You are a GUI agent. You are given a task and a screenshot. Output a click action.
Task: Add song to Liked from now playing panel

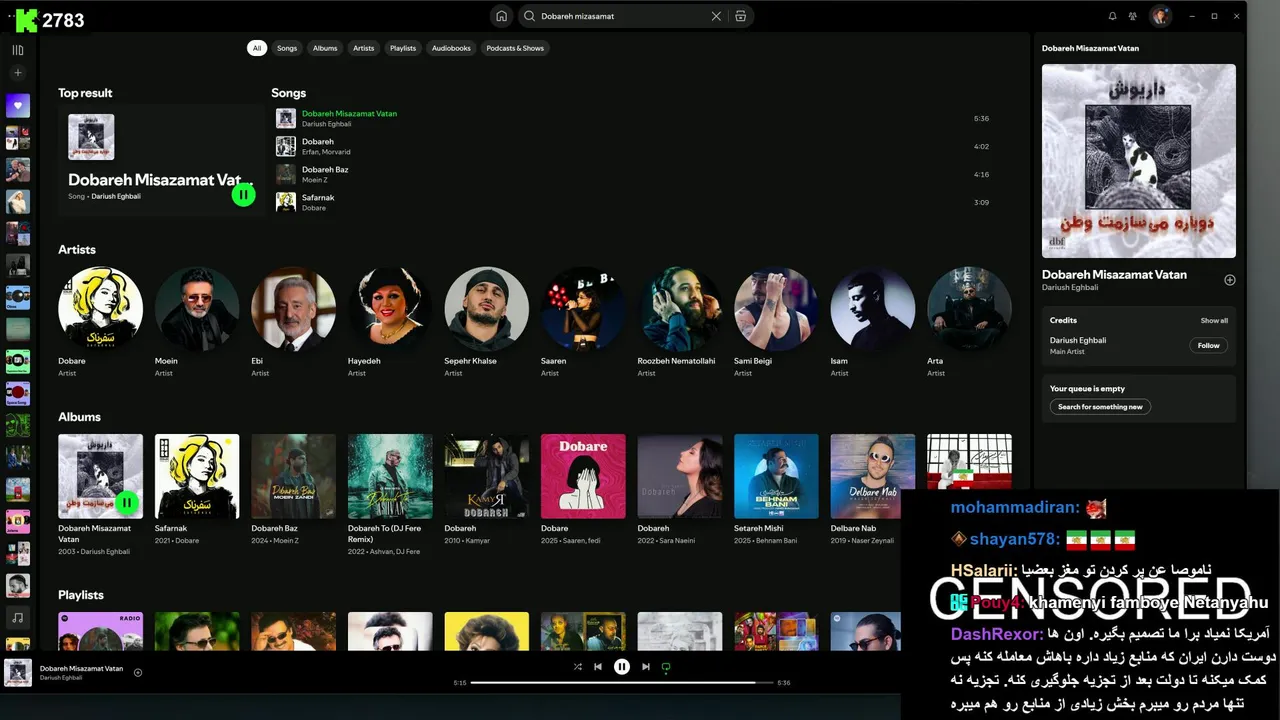pos(1230,280)
